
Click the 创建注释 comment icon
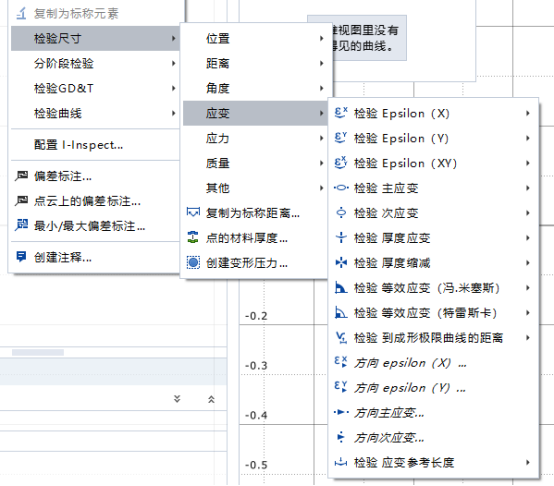pos(21,256)
